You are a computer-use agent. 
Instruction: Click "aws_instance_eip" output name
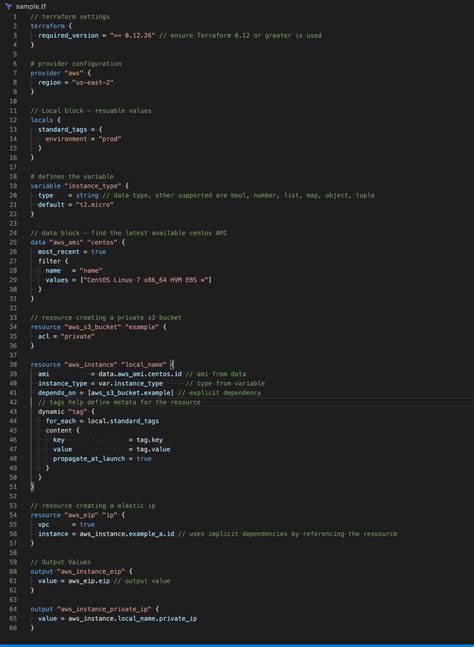tap(91, 572)
